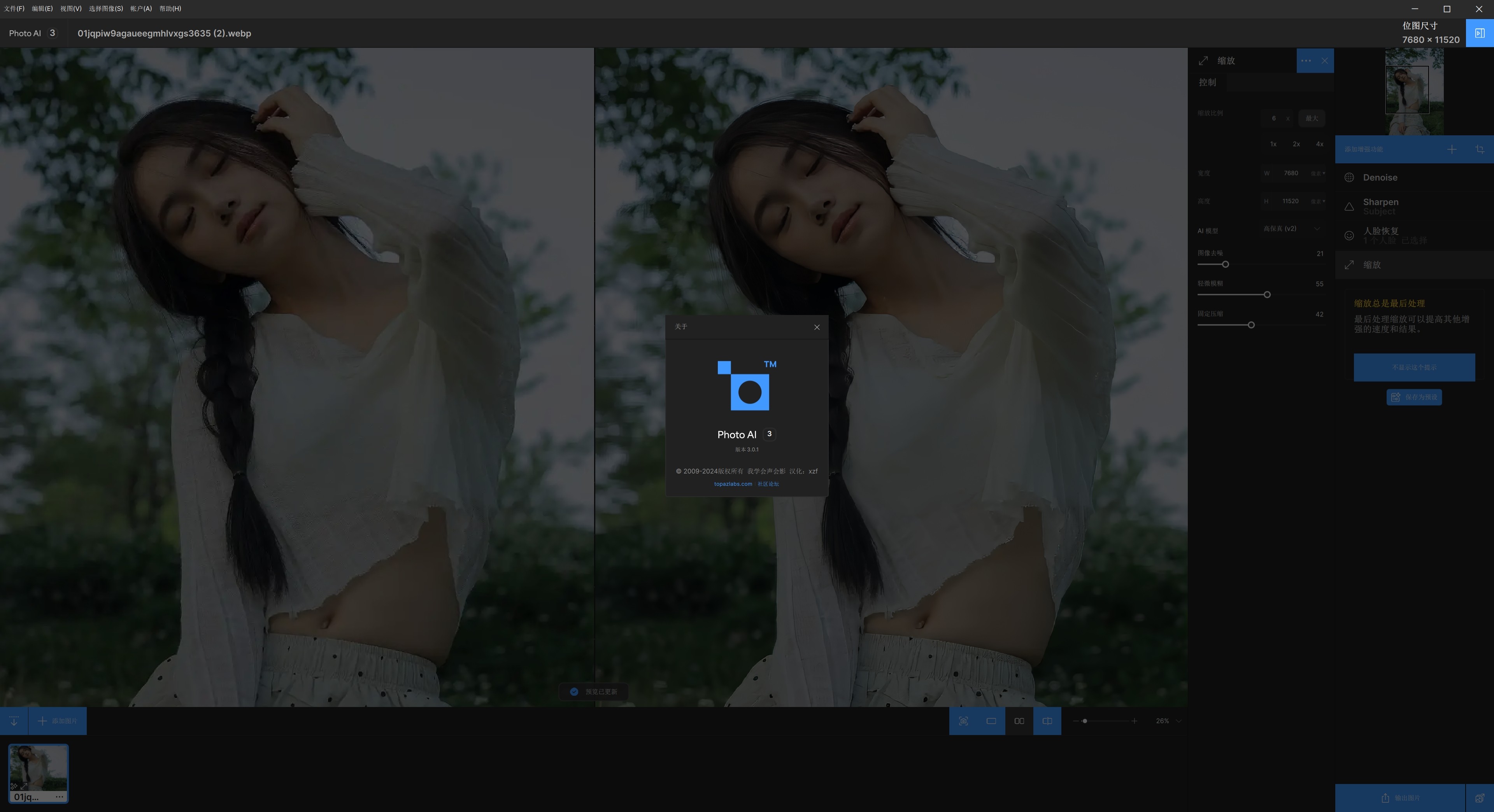
Task: Click the zoom in plus icon
Action: (1134, 721)
